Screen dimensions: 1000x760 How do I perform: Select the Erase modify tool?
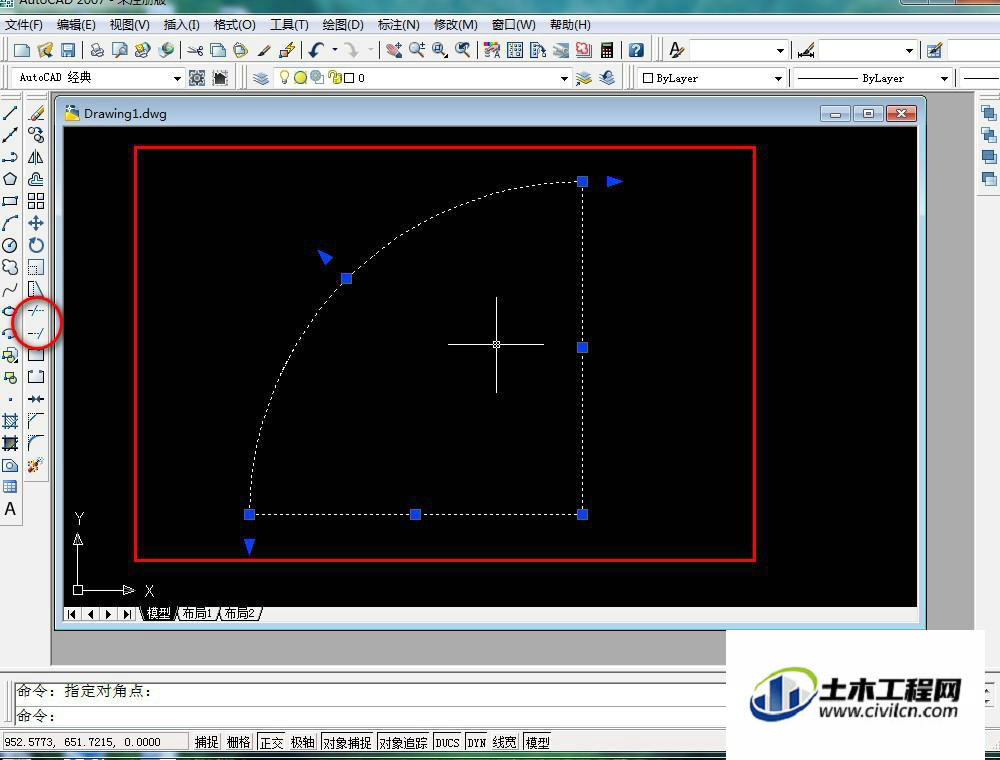tap(36, 113)
